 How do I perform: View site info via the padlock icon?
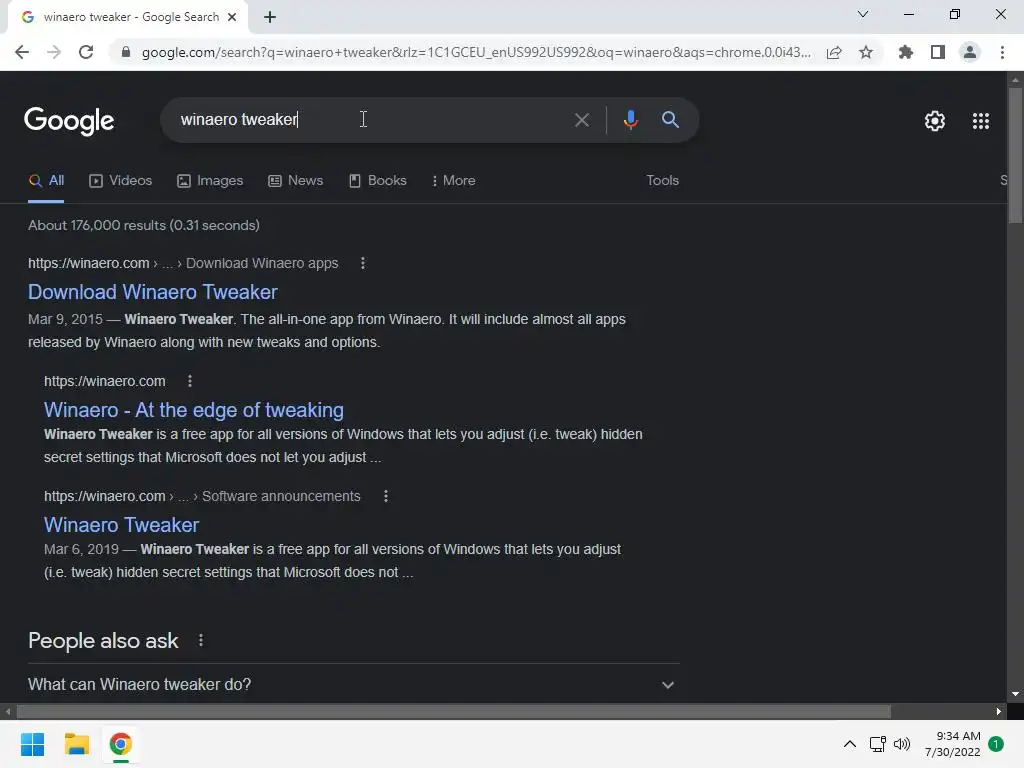pos(126,52)
